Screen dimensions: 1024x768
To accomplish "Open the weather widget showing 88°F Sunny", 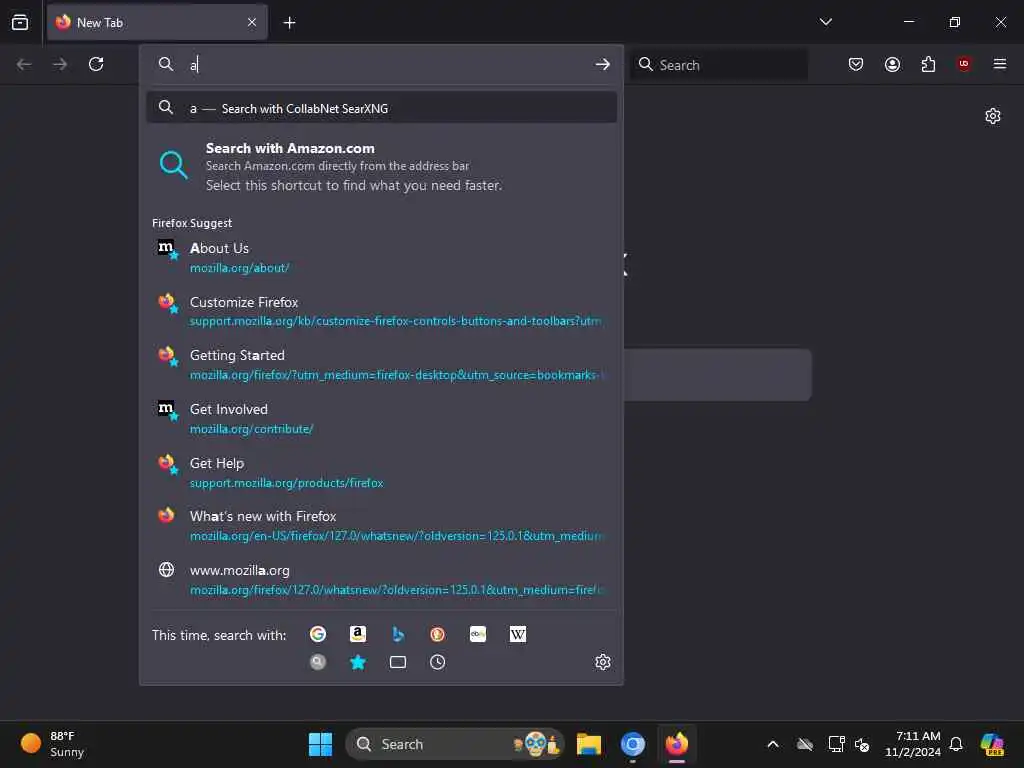I will (x=54, y=744).
